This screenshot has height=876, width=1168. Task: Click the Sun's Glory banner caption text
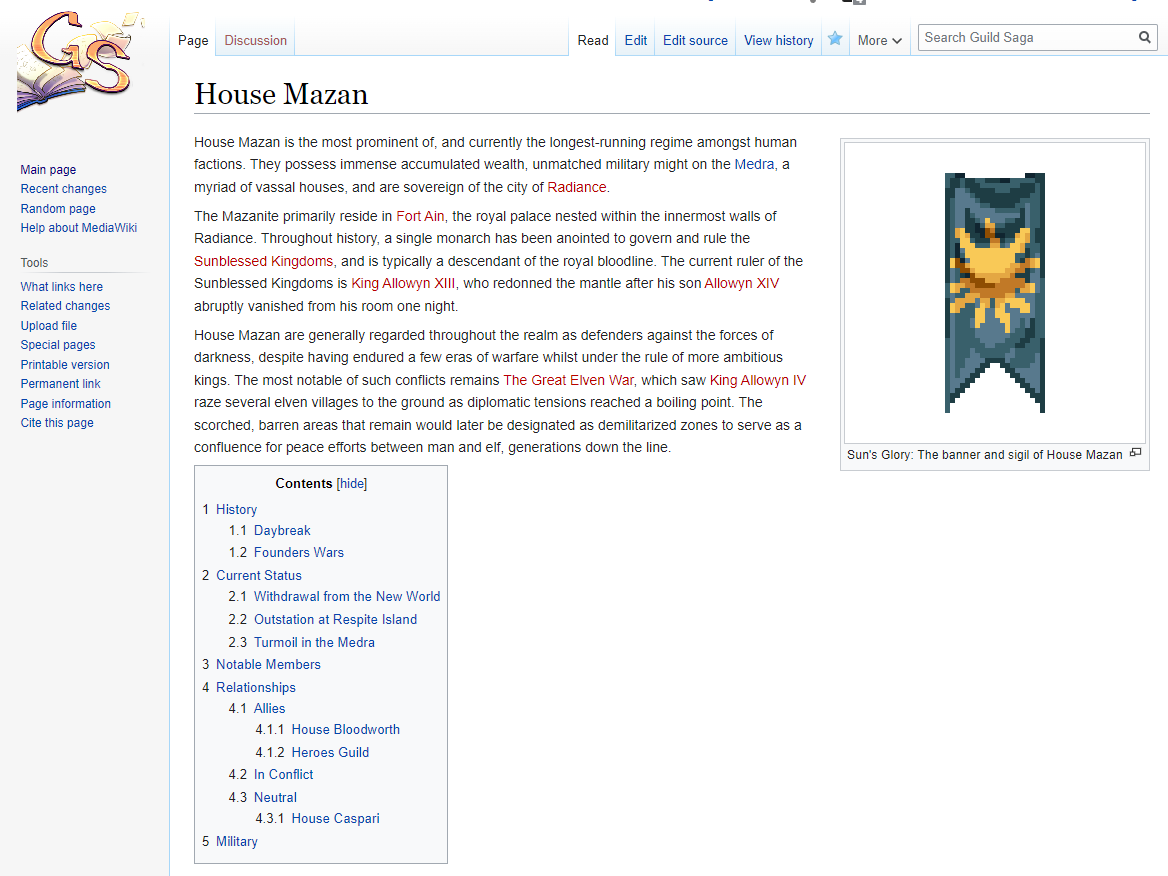[x=984, y=455]
